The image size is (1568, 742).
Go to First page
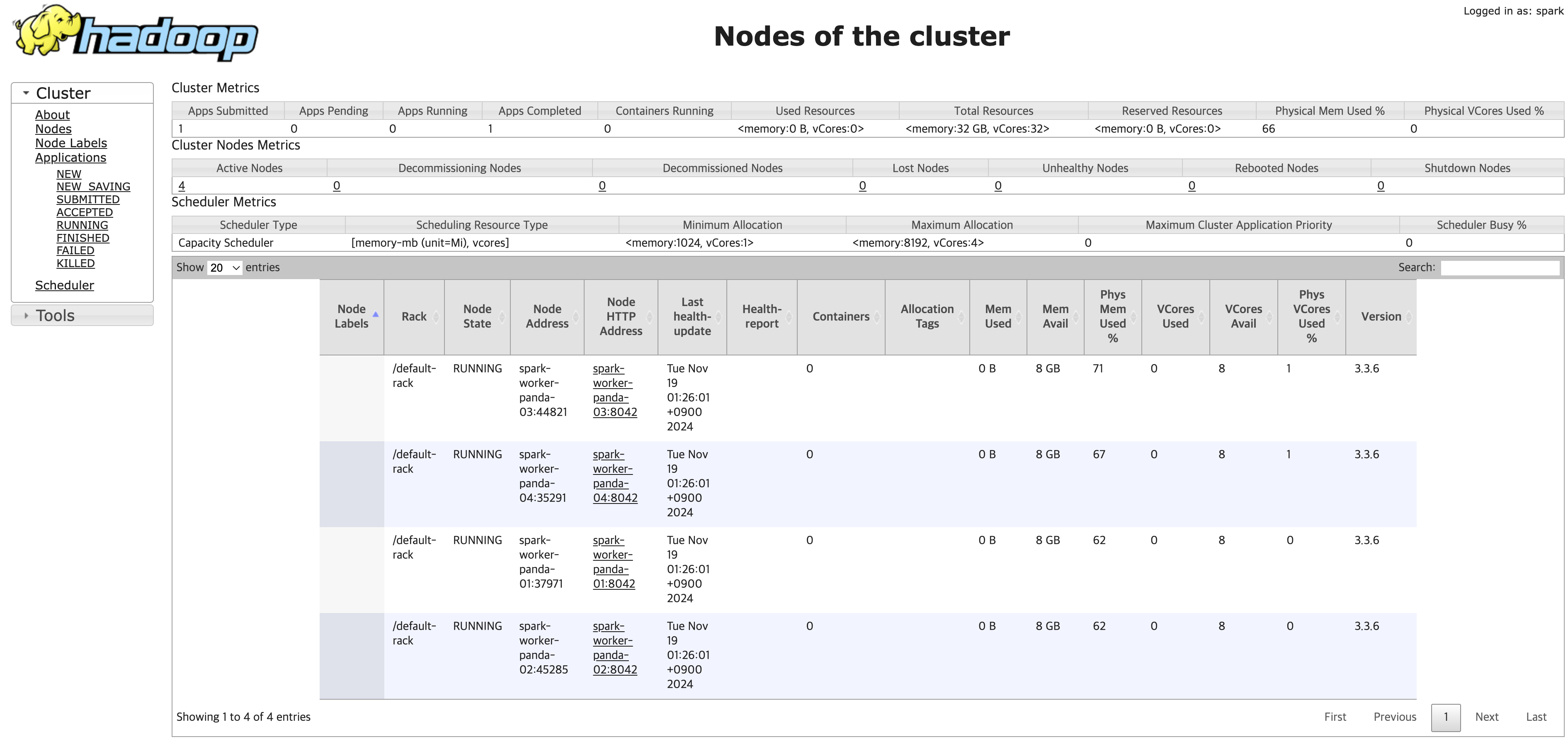click(1335, 717)
